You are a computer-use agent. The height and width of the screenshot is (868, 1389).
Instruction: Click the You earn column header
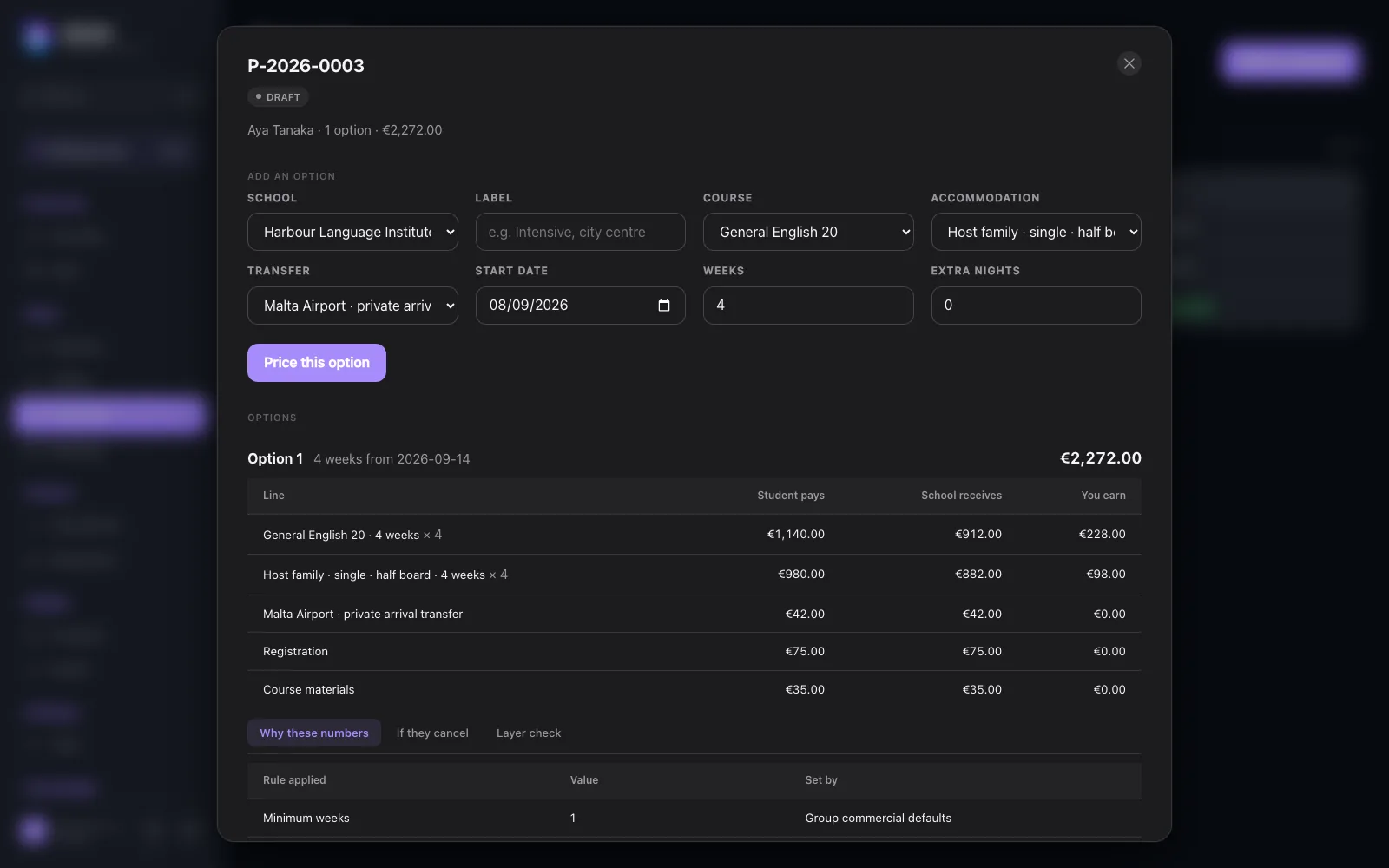click(1103, 495)
